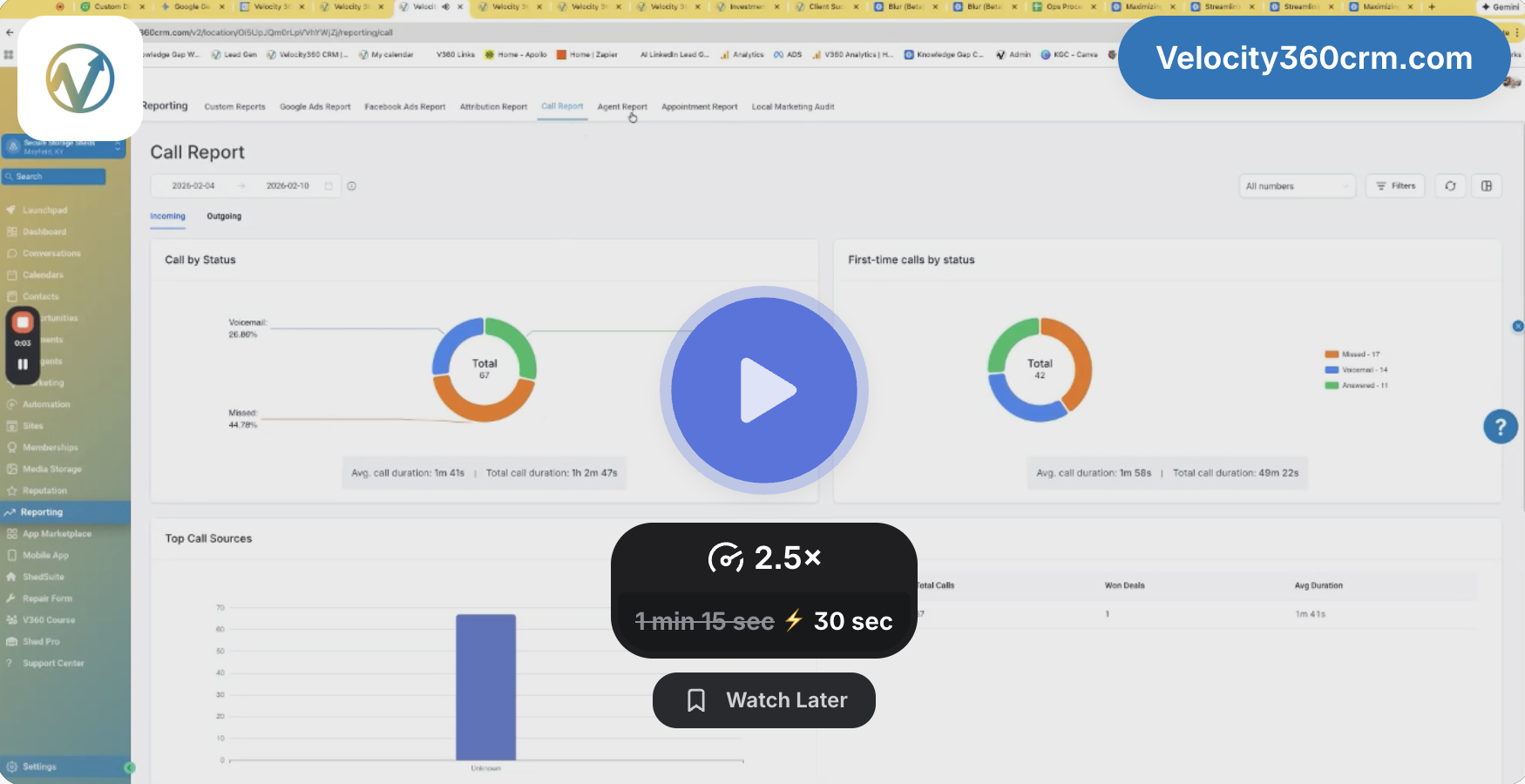This screenshot has height=784, width=1525.
Task: Switch to the Ops Process browser tab
Action: click(1062, 7)
